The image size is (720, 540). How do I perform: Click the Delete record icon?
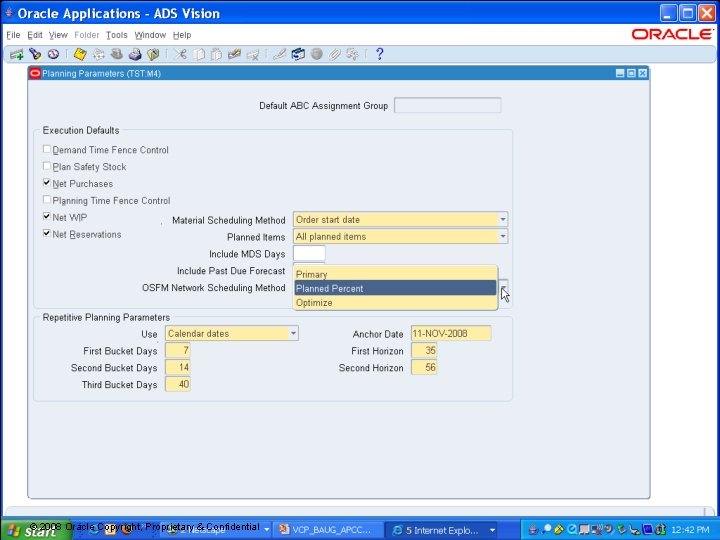pos(253,54)
